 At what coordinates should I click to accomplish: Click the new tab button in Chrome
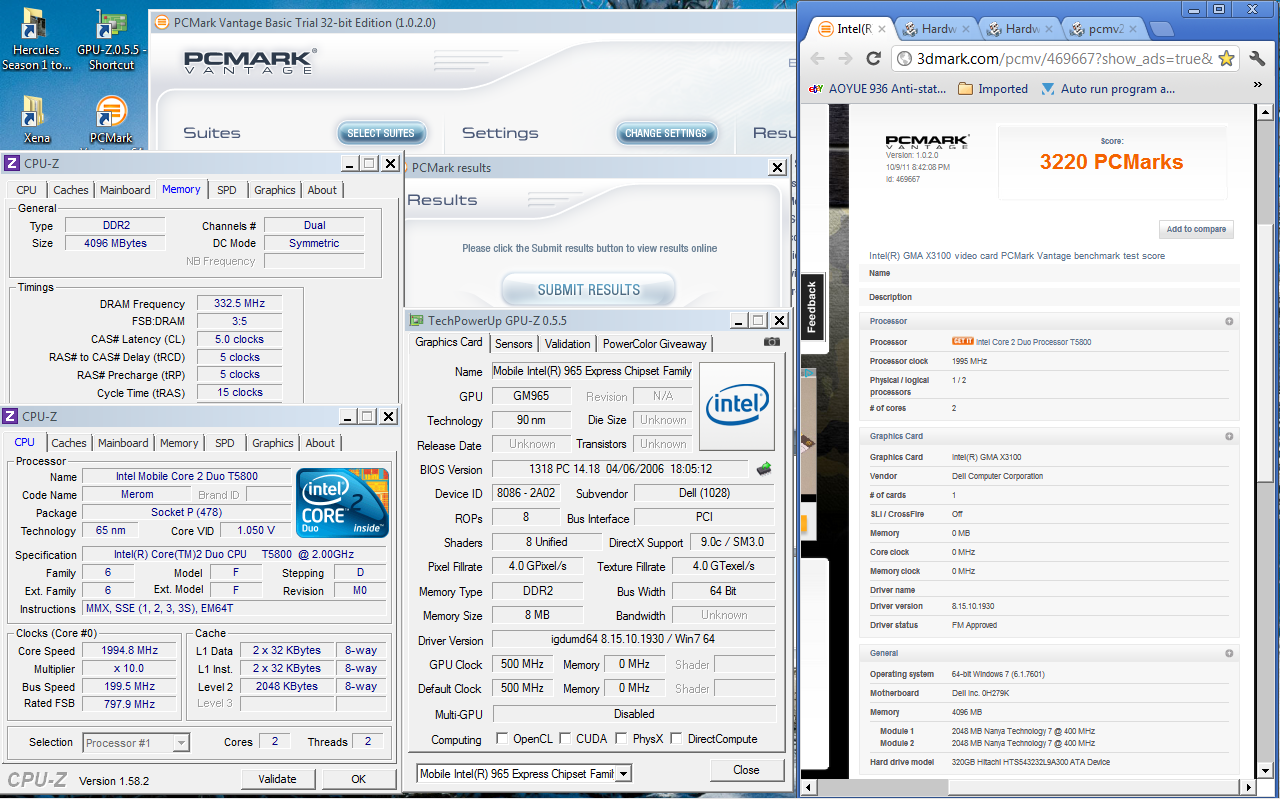[1163, 30]
